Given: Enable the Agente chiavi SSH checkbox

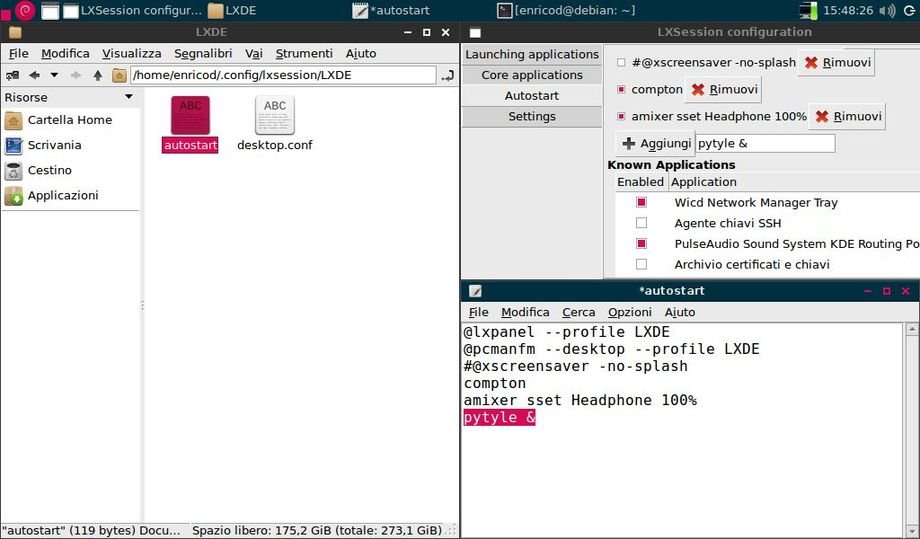Looking at the screenshot, I should 641,223.
